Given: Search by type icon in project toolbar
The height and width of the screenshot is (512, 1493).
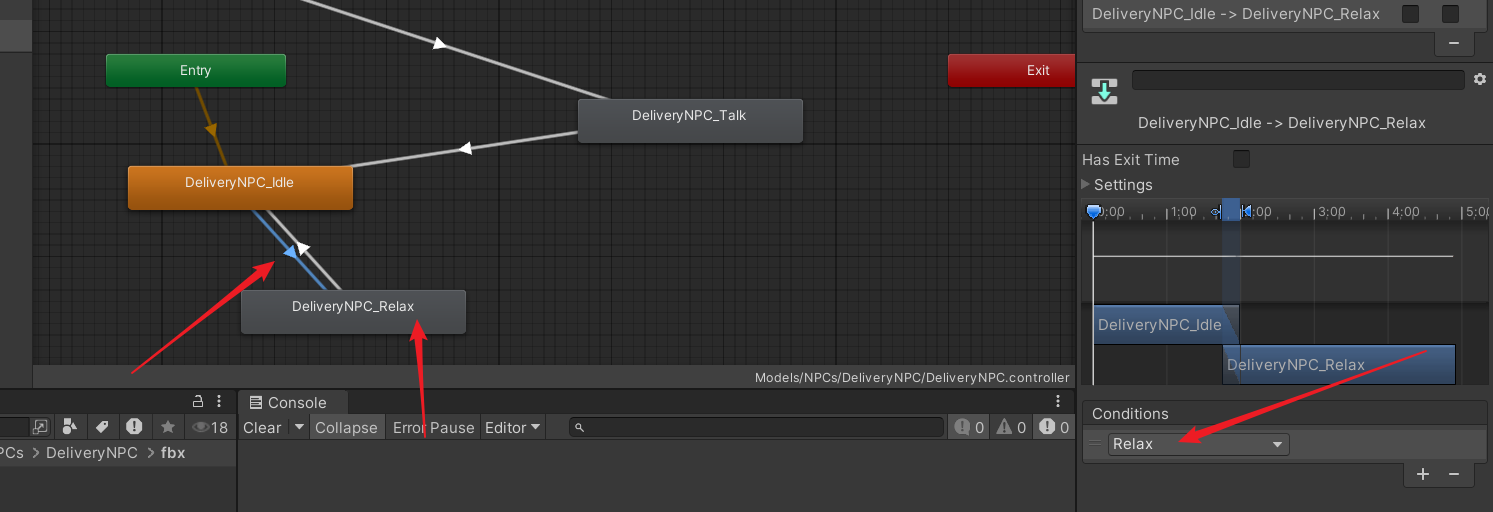Looking at the screenshot, I should coord(69,427).
